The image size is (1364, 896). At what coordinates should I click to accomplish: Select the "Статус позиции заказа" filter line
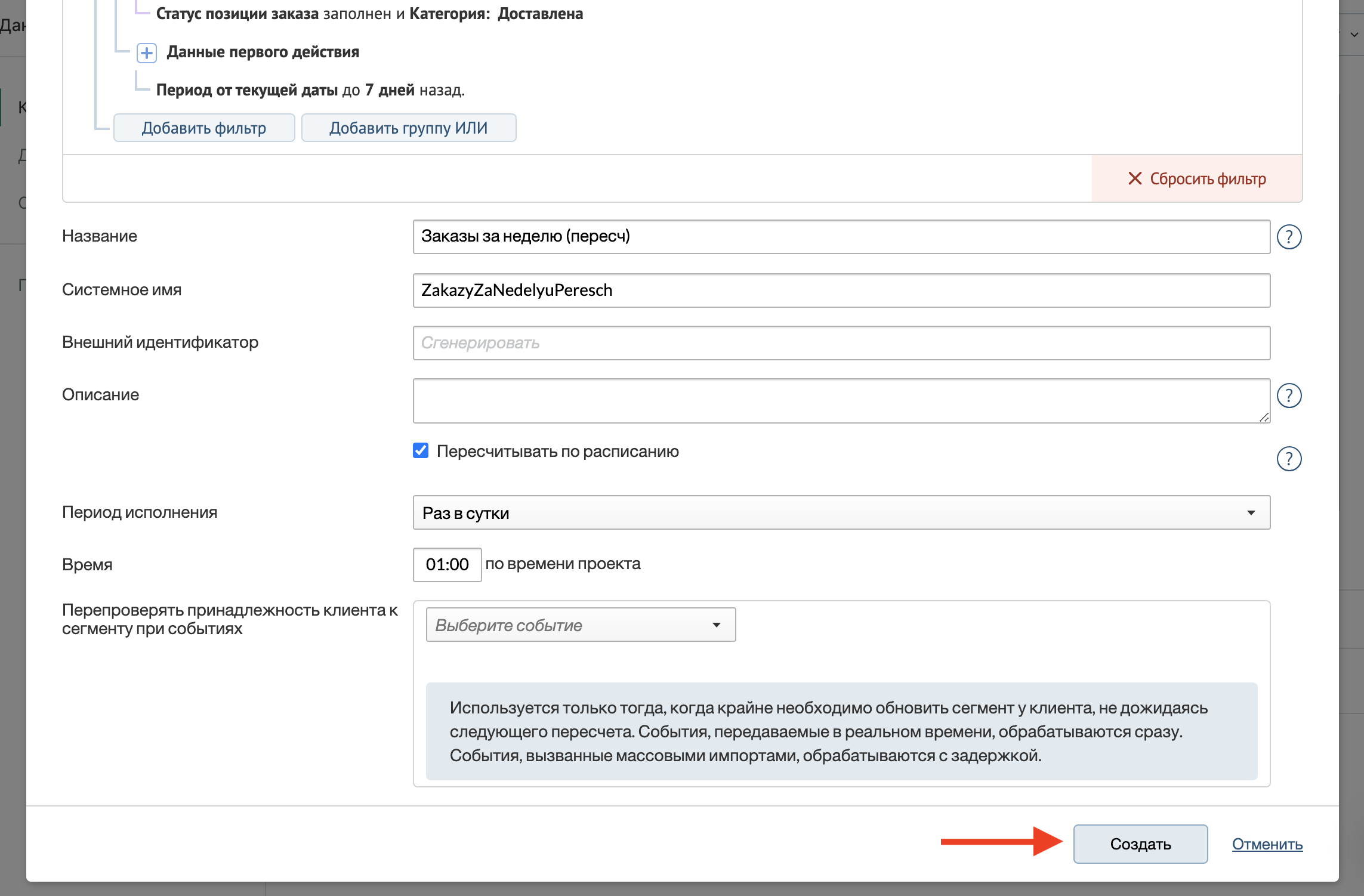369,14
